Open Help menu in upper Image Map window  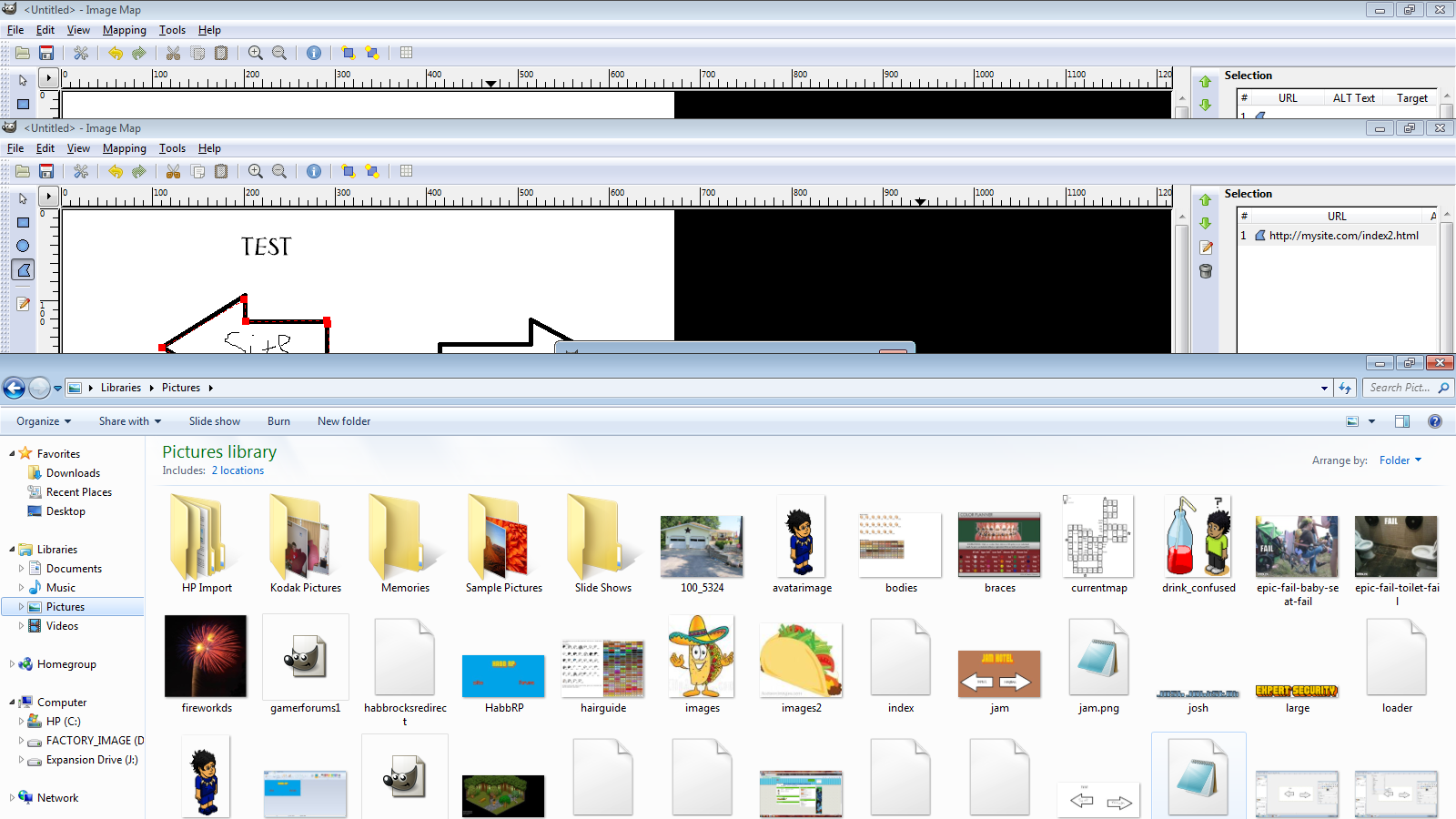coord(209,30)
